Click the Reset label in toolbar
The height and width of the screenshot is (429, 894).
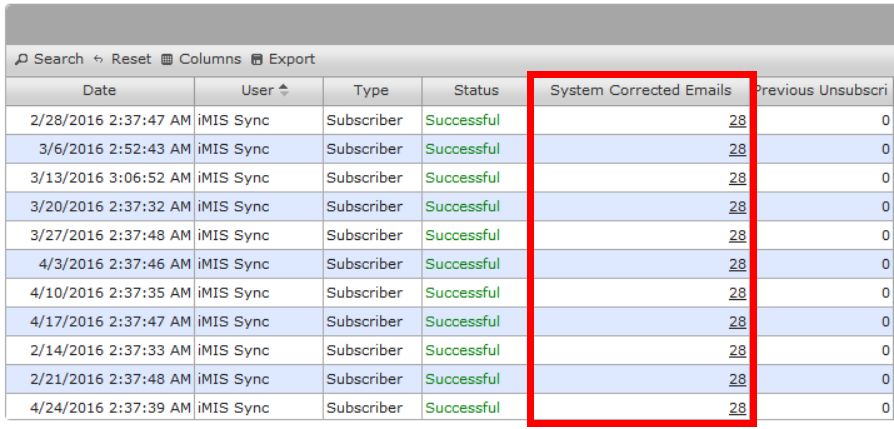131,59
